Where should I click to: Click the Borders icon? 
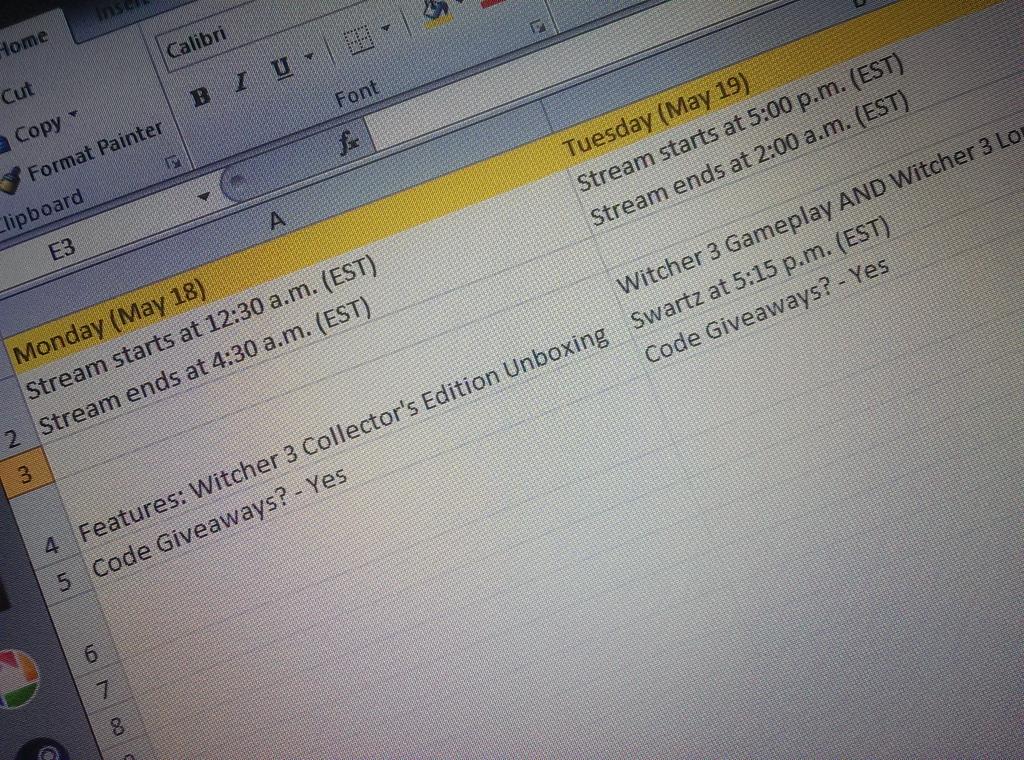pos(359,41)
